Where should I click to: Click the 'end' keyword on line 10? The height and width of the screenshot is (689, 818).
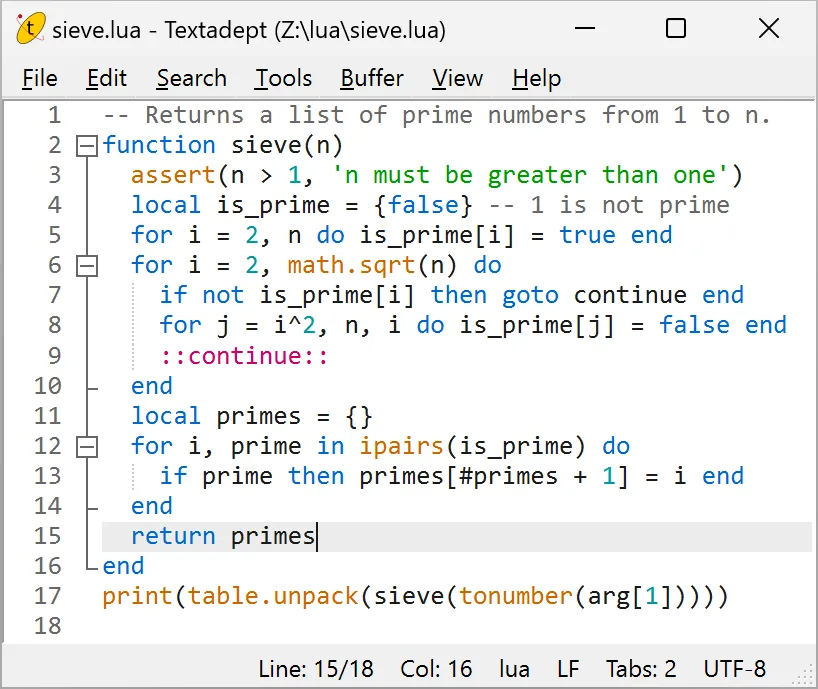(151, 386)
